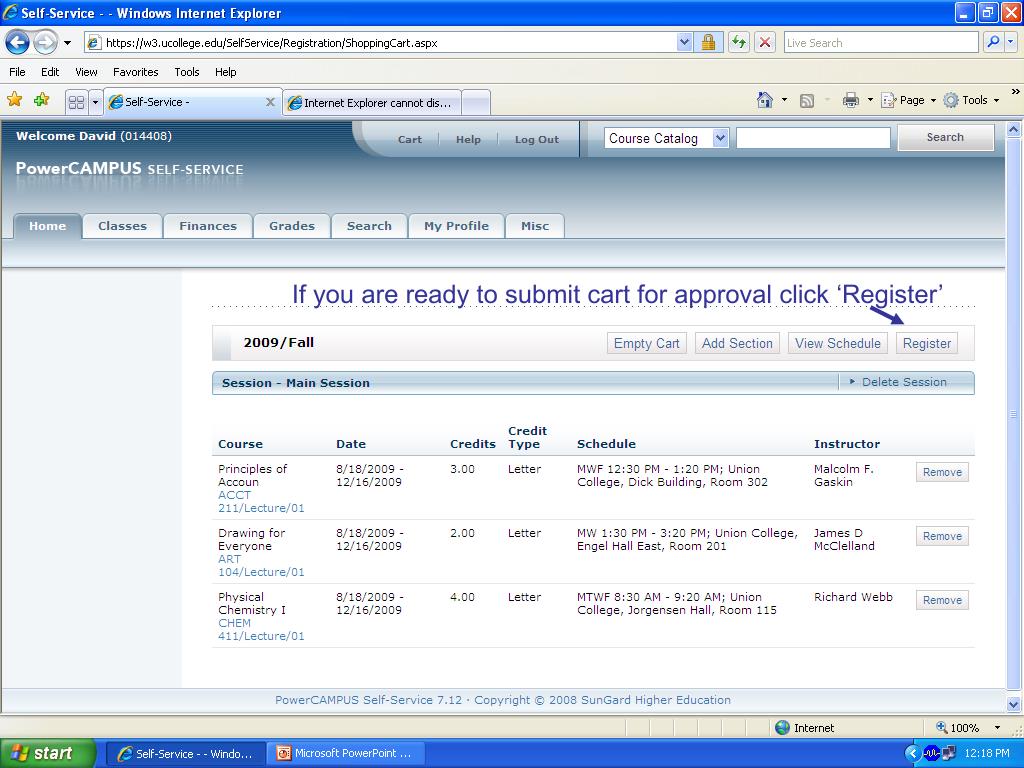Open the Quick Tabs grid icon
This screenshot has height=768, width=1024.
click(x=76, y=103)
